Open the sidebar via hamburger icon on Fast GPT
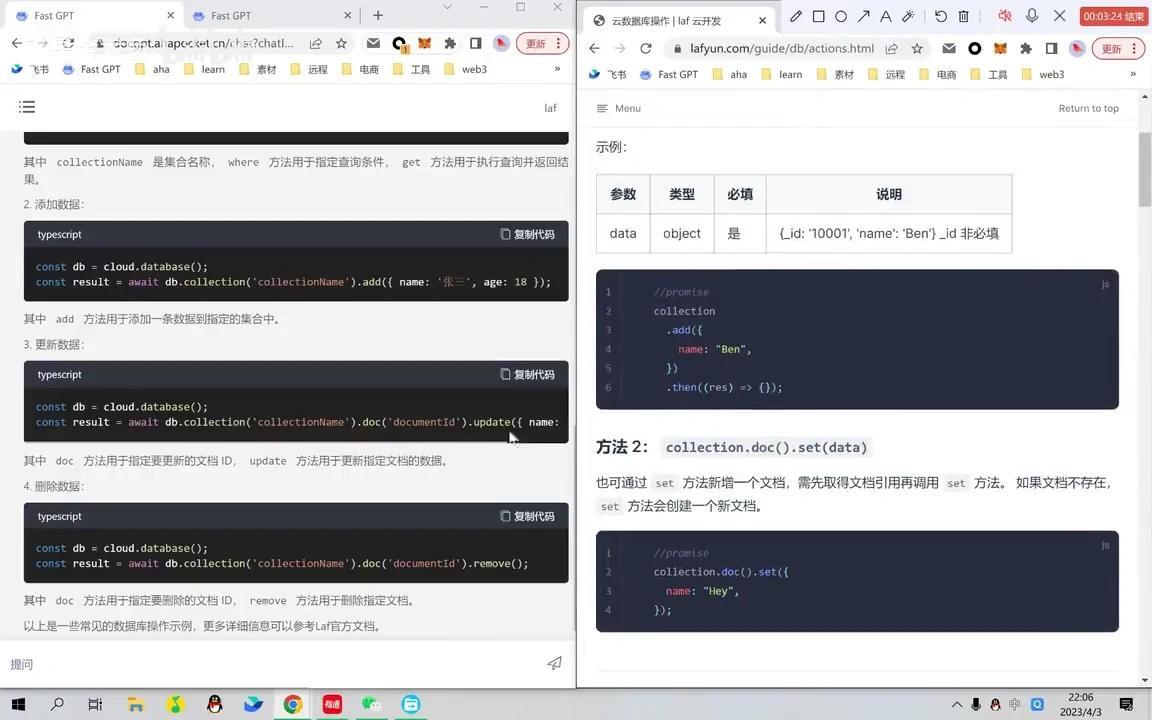This screenshot has width=1152, height=720. (x=27, y=106)
